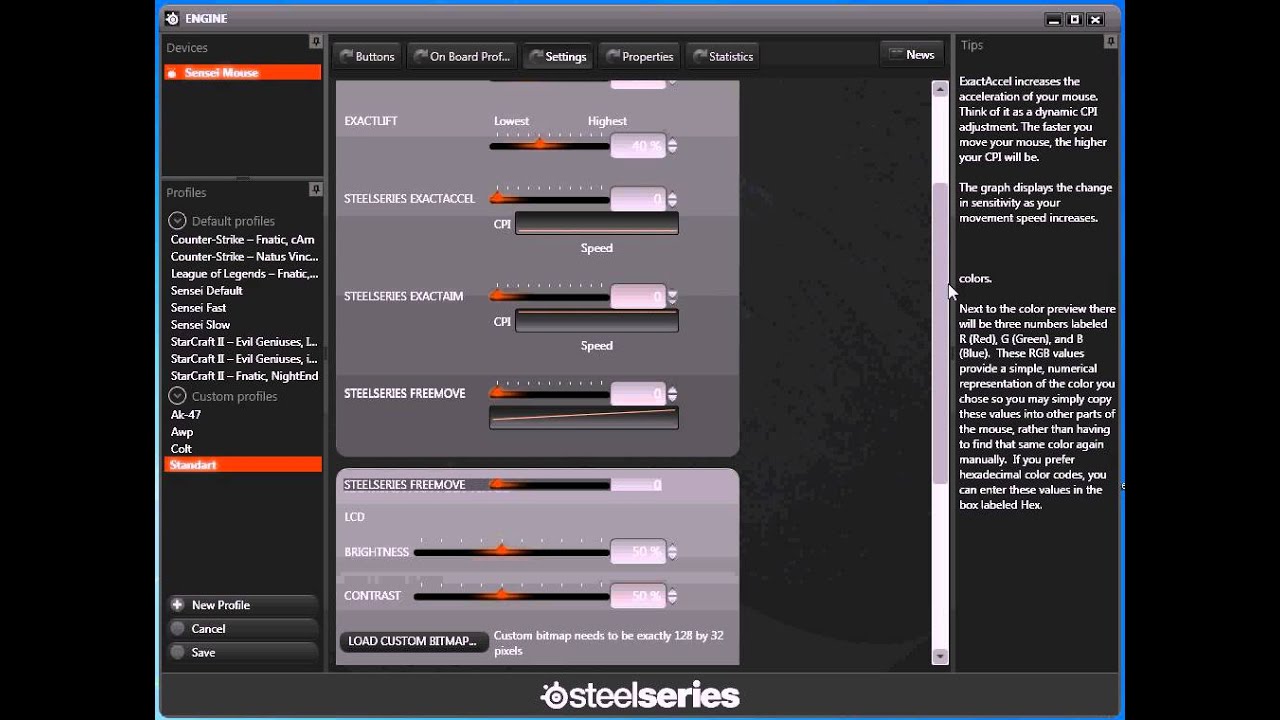Save the current profile settings
This screenshot has height=720, width=1280.
[x=243, y=652]
